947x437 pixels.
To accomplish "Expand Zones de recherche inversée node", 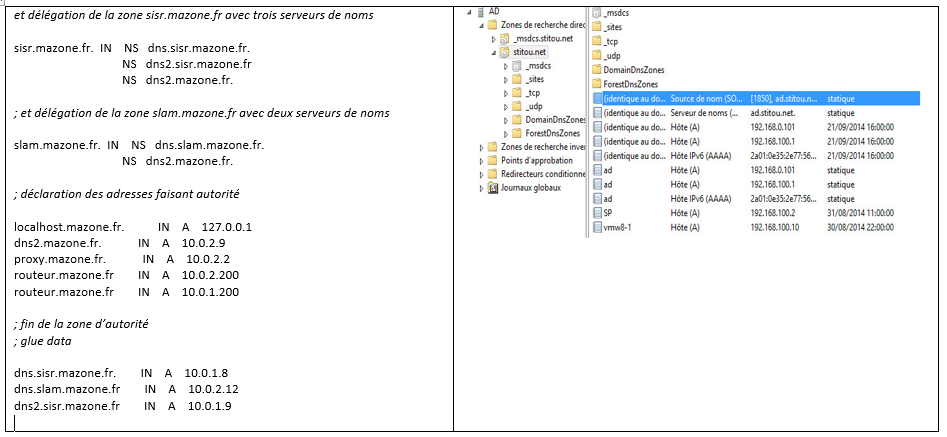I will click(481, 146).
